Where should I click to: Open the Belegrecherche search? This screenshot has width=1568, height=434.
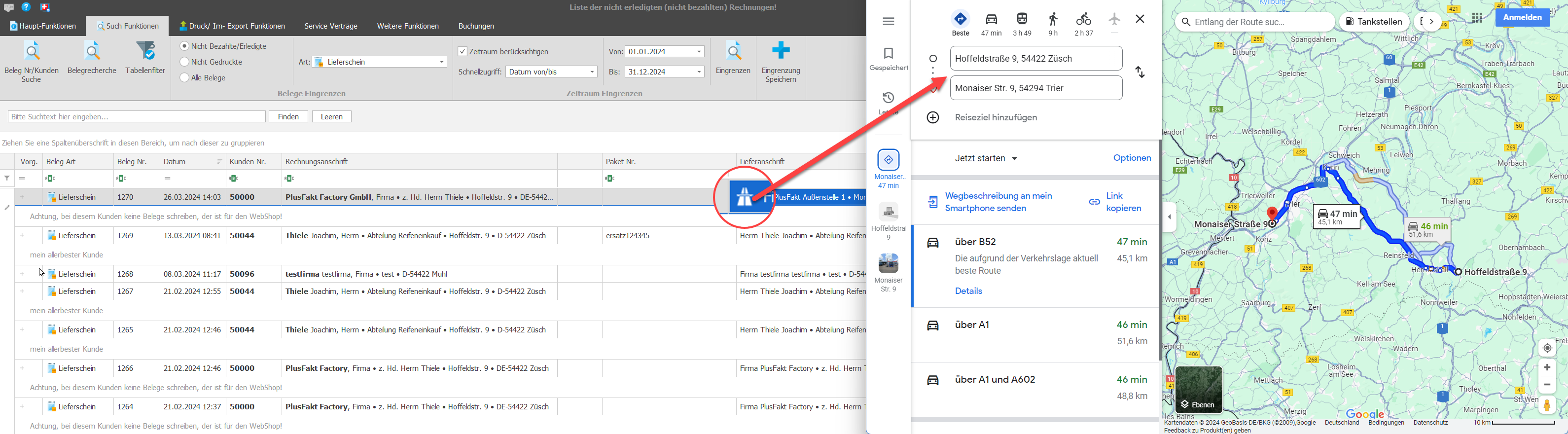point(92,58)
